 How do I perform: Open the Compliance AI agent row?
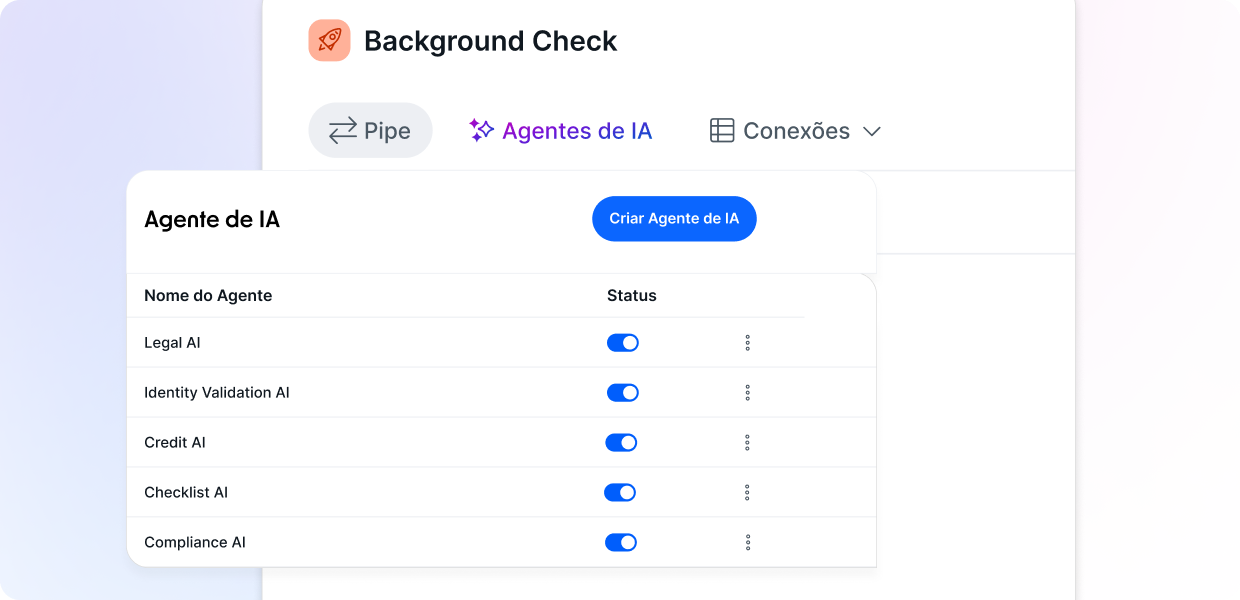coord(195,542)
